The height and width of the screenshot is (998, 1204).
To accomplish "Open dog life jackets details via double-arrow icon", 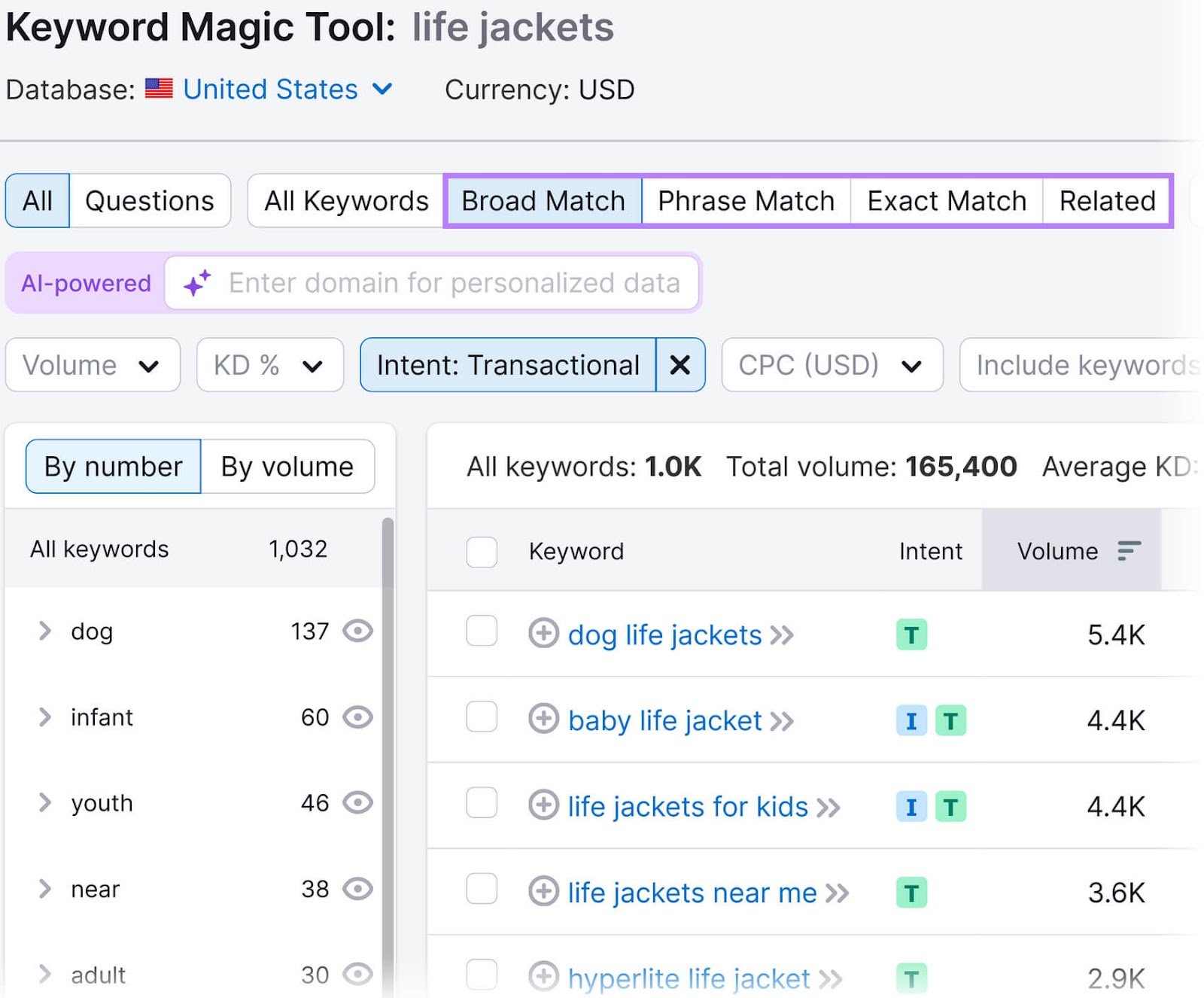I will tap(783, 635).
